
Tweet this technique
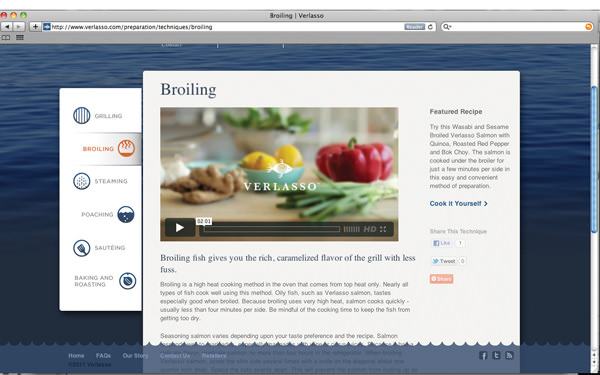(444, 261)
